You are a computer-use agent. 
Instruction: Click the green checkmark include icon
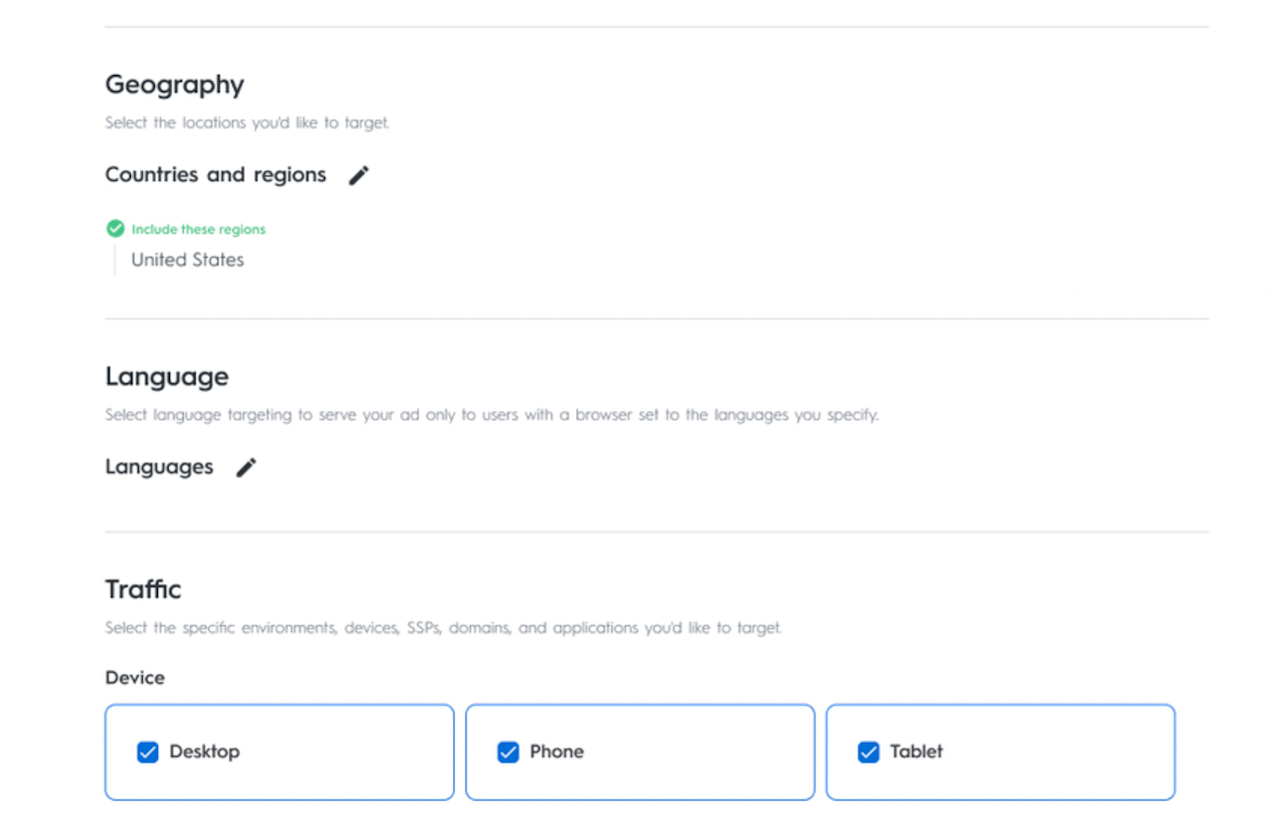(115, 229)
